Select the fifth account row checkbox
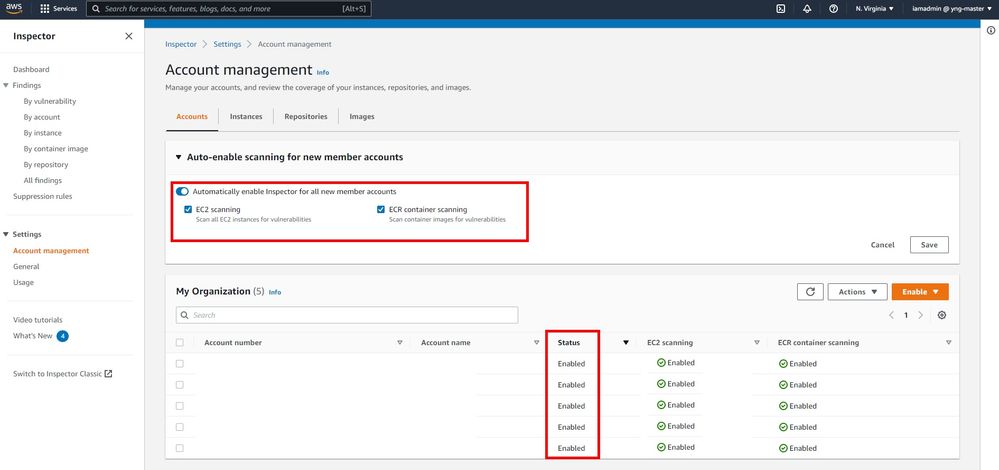This screenshot has width=999, height=470. pyautogui.click(x=180, y=448)
